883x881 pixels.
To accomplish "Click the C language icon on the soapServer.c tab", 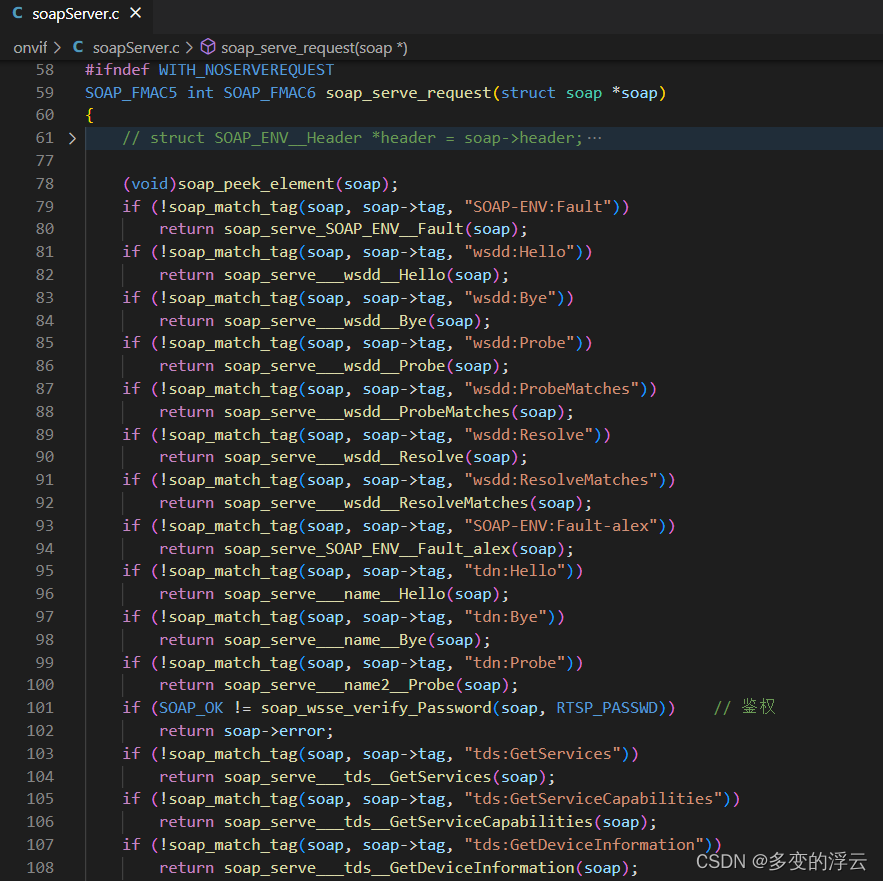I will tap(17, 14).
